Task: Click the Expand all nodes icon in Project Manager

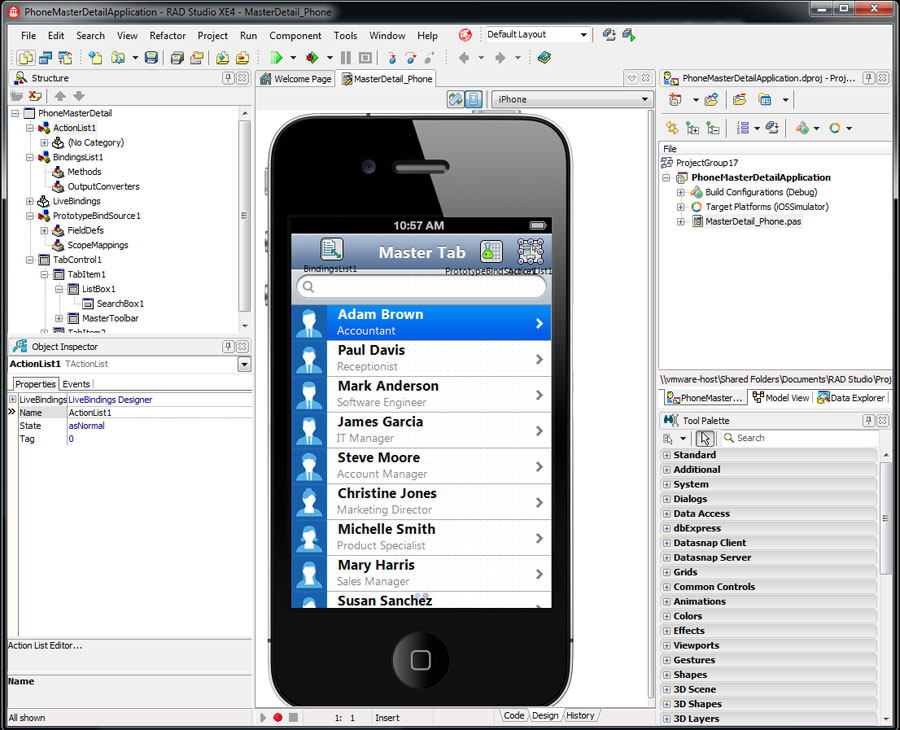Action: click(693, 128)
